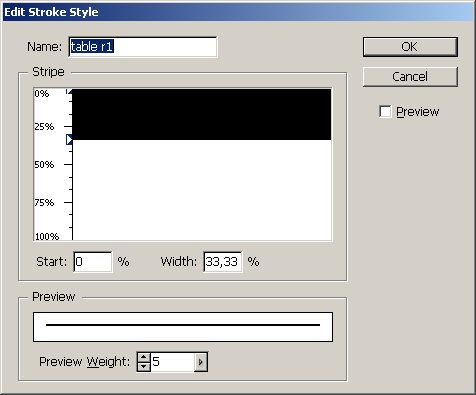Cancel the Edit Stroke Style dialog

tap(410, 77)
